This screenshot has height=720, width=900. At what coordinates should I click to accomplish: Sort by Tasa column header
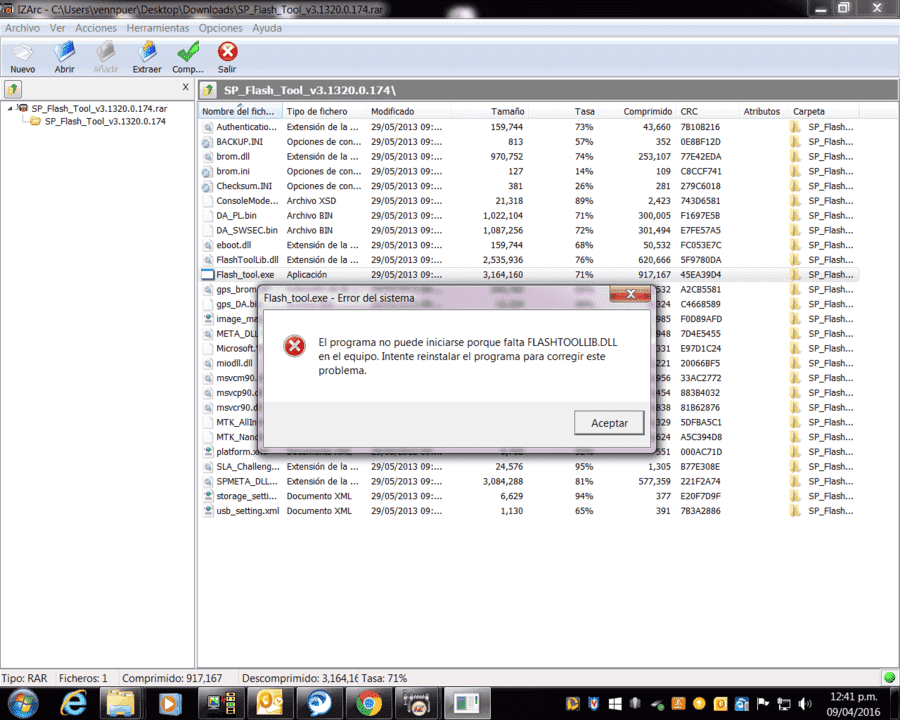point(562,111)
